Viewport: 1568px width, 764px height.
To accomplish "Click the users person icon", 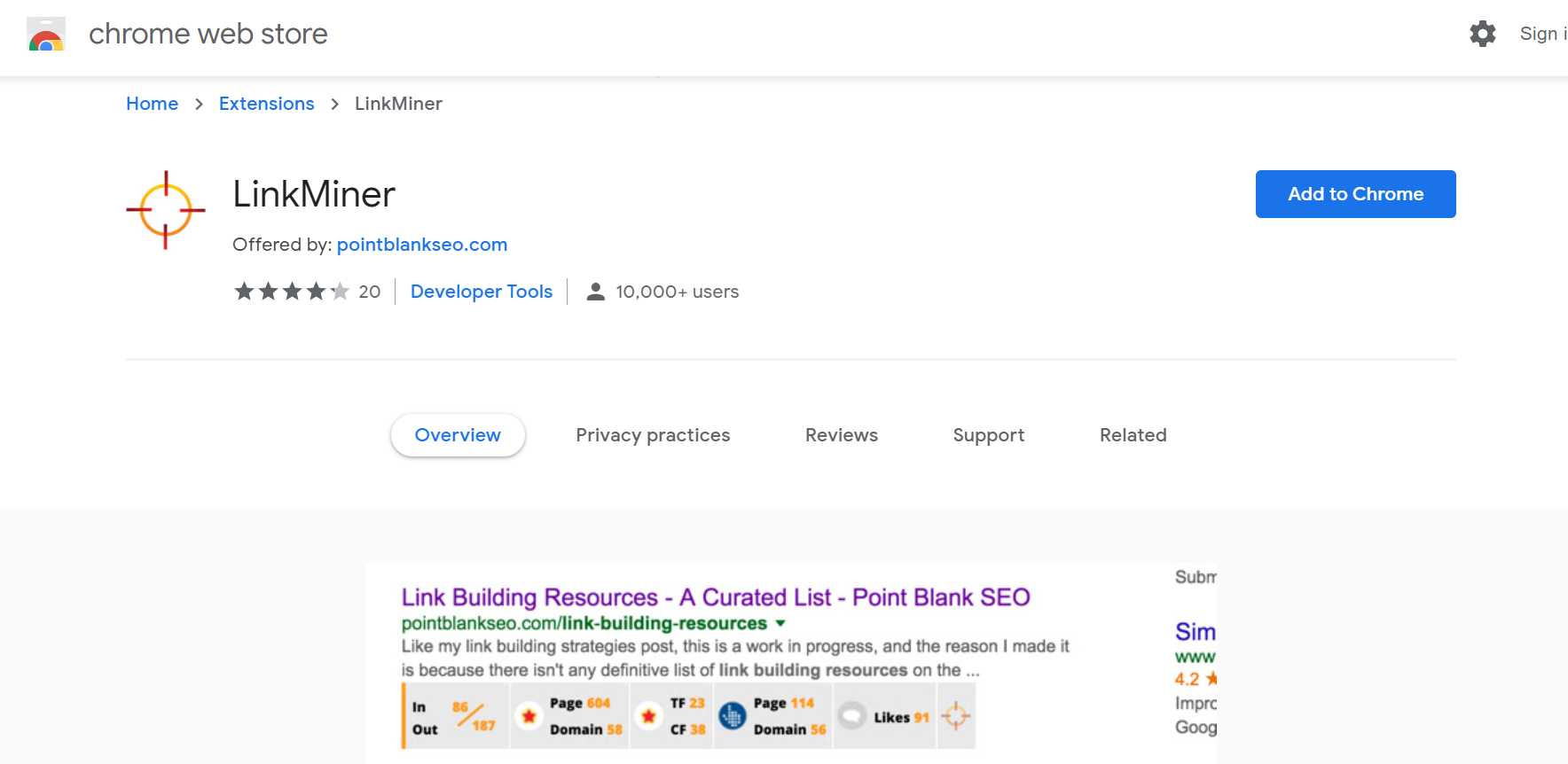I will [x=596, y=292].
